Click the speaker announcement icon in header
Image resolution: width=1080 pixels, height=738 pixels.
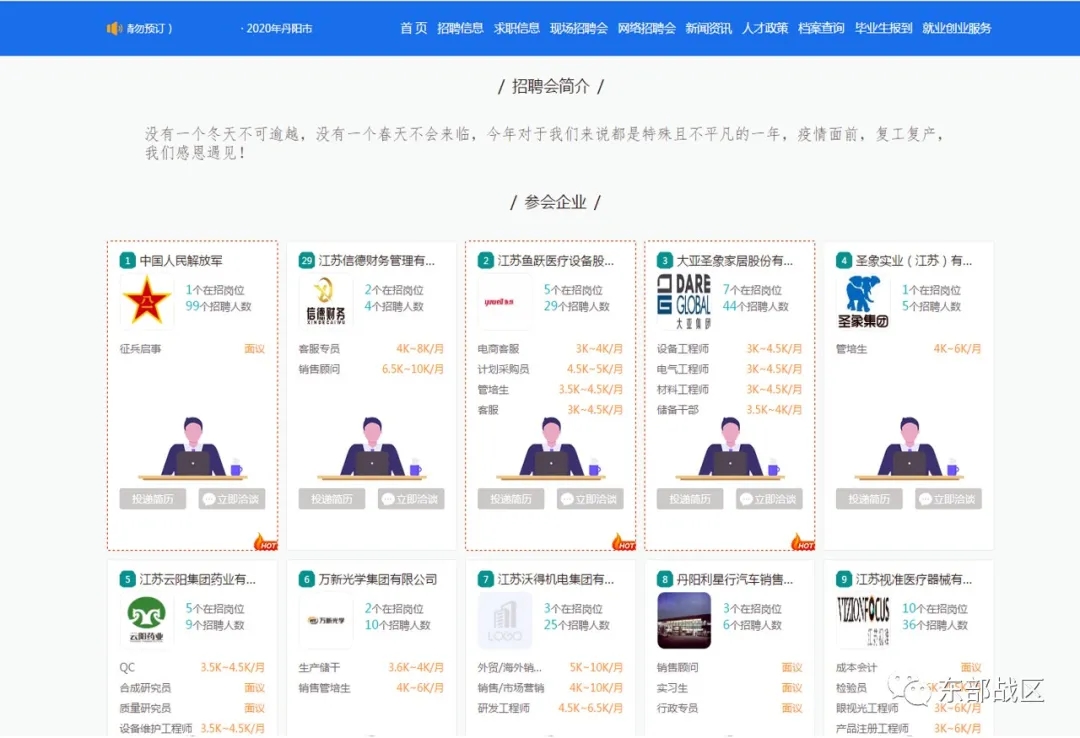pyautogui.click(x=114, y=28)
